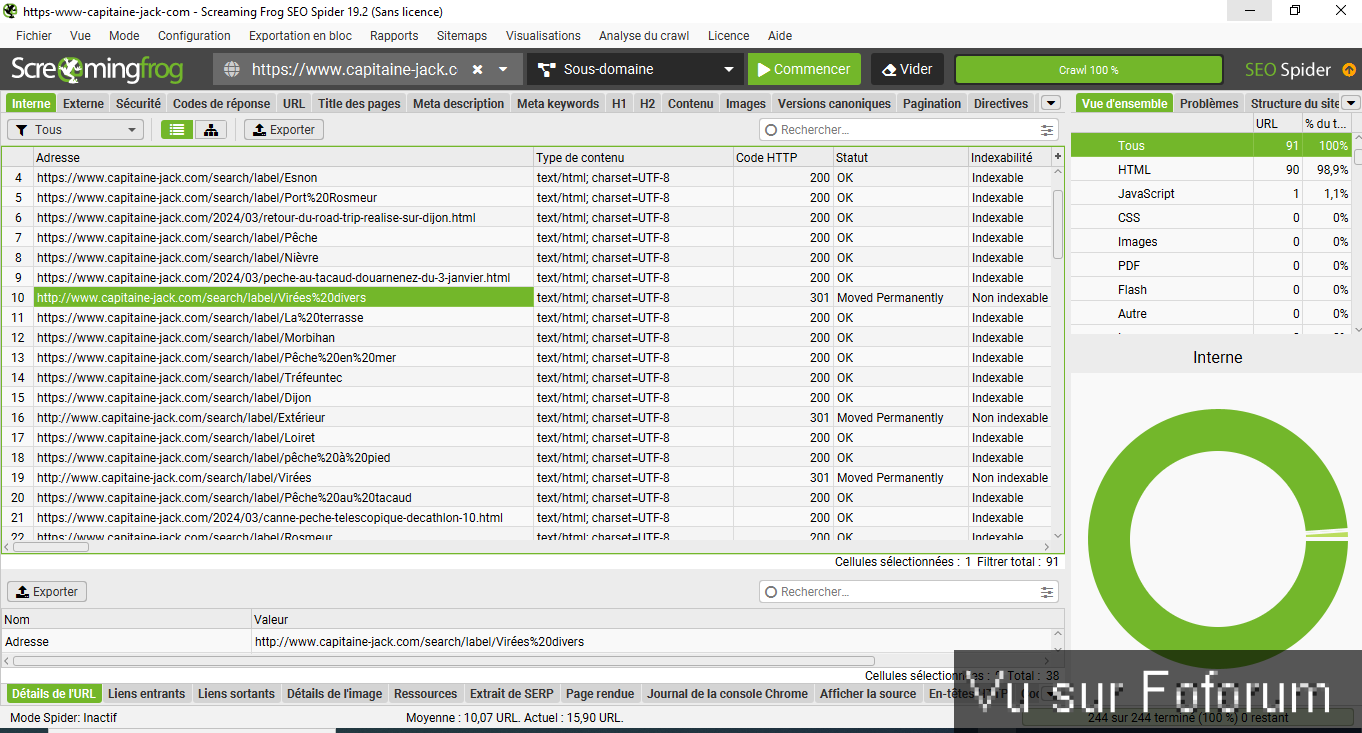Open the Tous filter dropdown

[x=76, y=130]
